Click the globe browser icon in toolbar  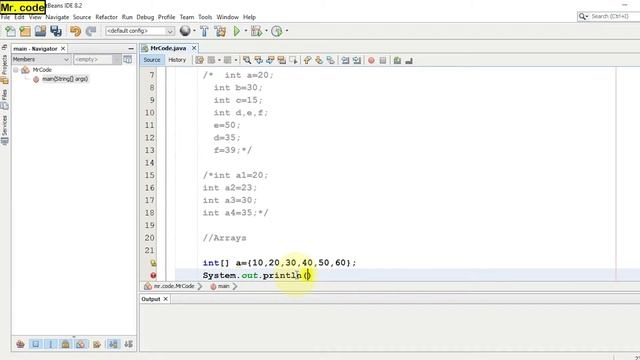[185, 31]
